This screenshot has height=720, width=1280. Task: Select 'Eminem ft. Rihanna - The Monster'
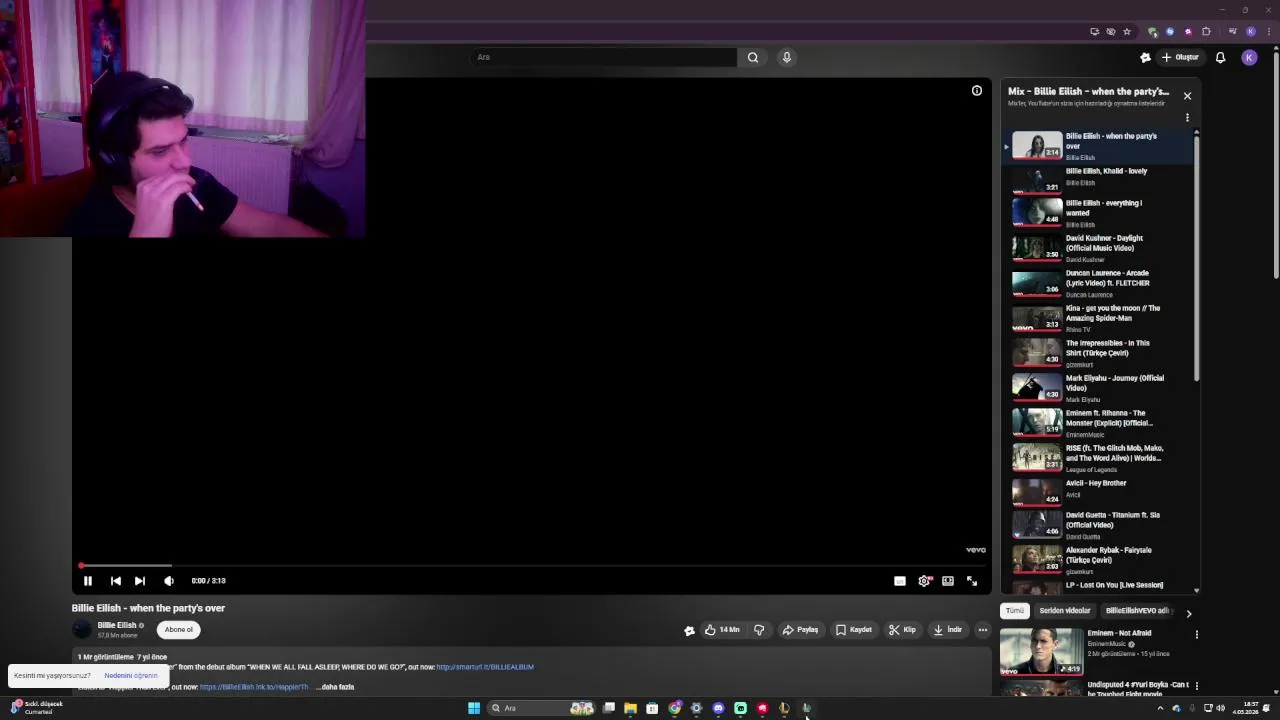pos(1098,422)
